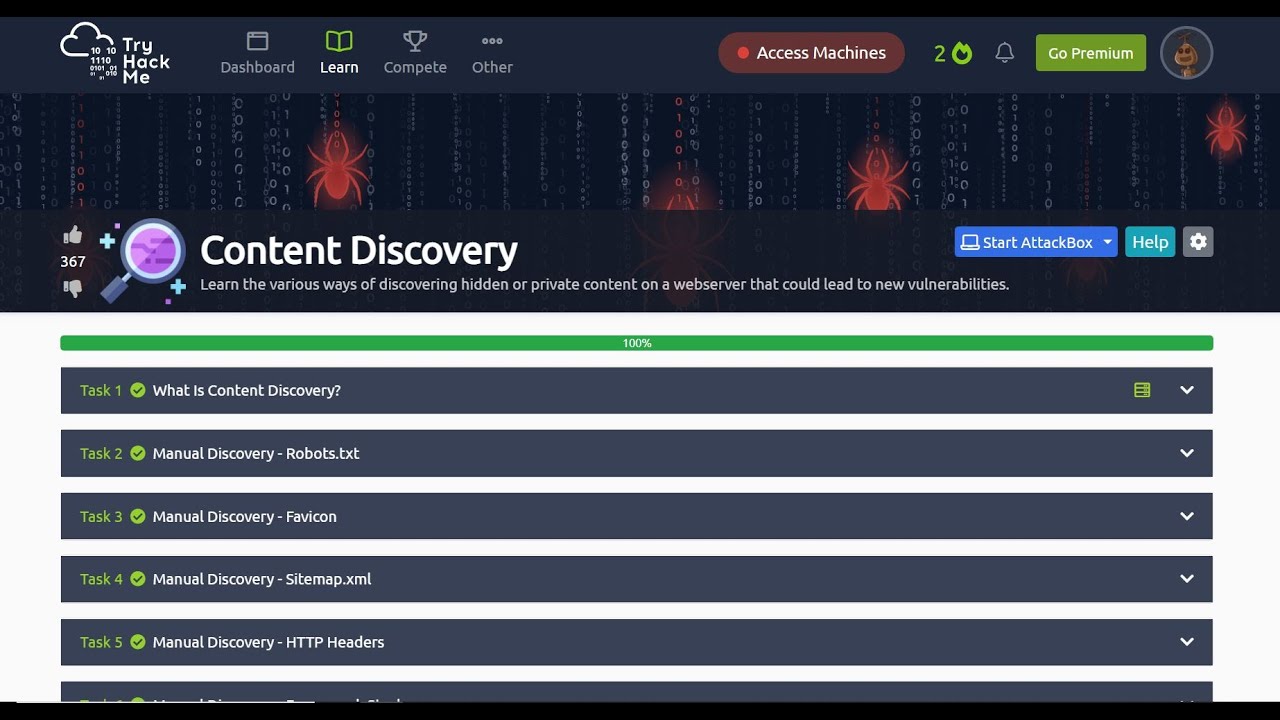The image size is (1280, 720).
Task: Click the Go Premium button
Action: click(1090, 53)
